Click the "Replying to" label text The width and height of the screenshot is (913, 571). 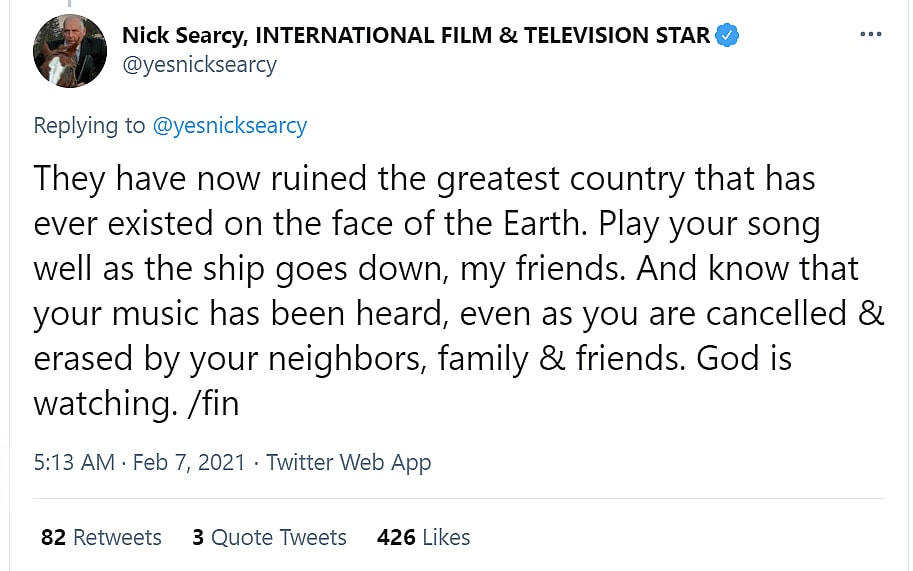[90, 125]
